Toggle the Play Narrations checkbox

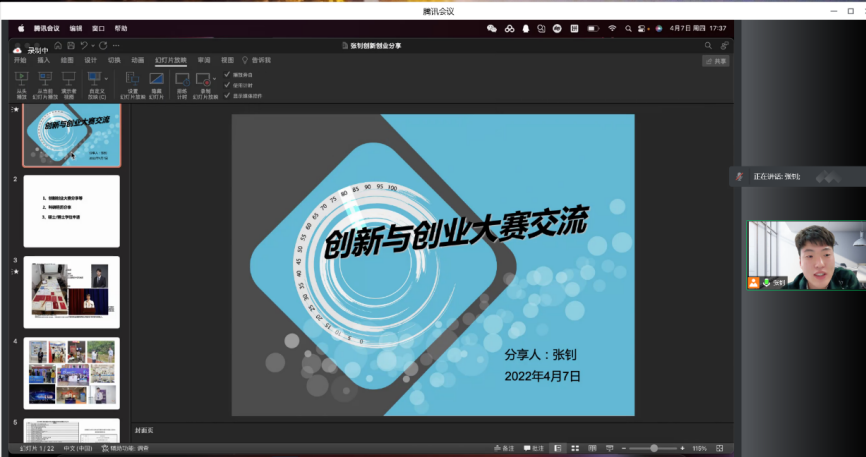point(227,74)
